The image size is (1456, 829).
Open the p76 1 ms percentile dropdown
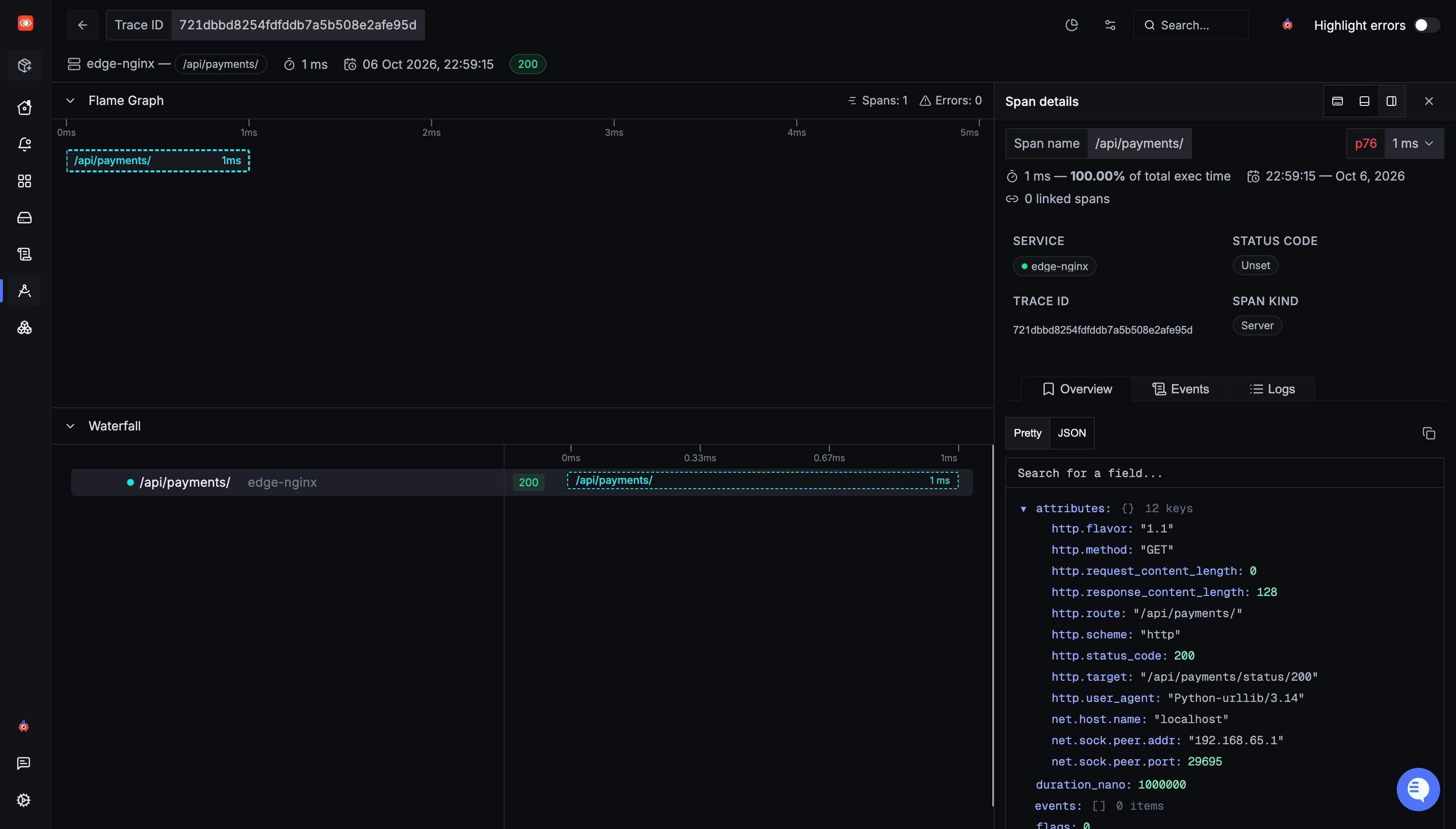tap(1395, 143)
